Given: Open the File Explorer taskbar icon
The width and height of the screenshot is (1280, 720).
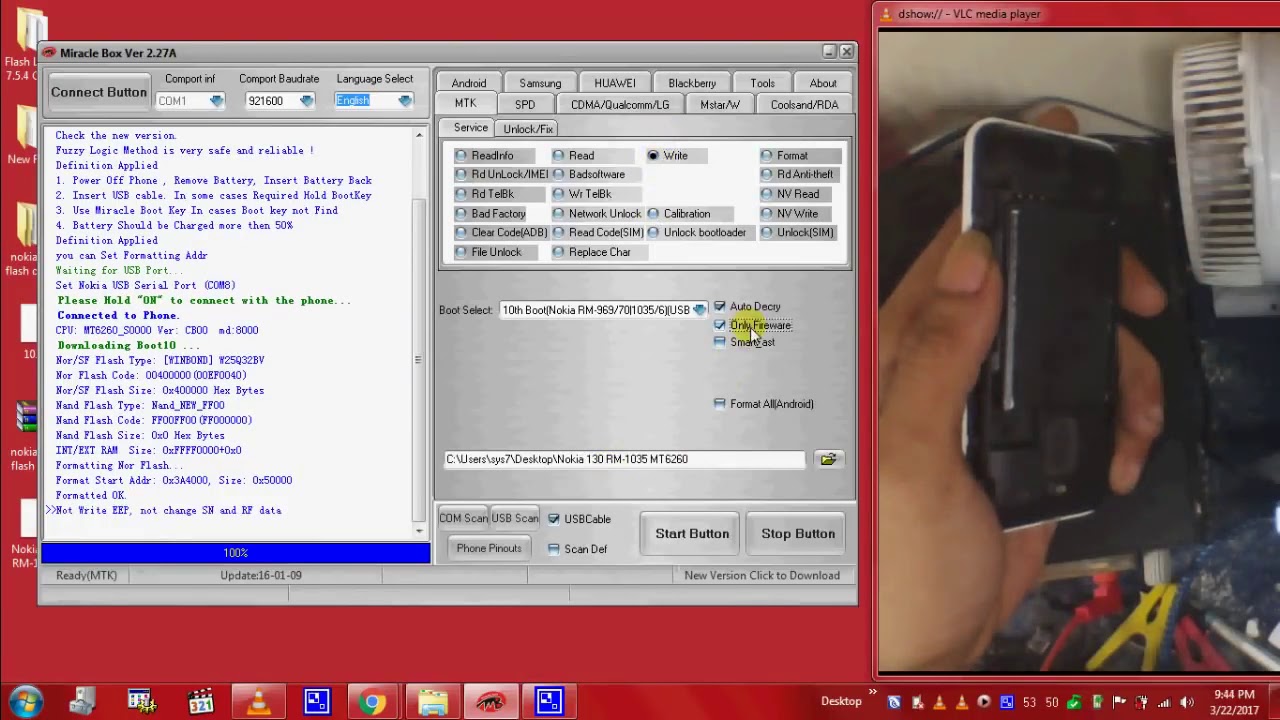Looking at the screenshot, I should (x=432, y=701).
